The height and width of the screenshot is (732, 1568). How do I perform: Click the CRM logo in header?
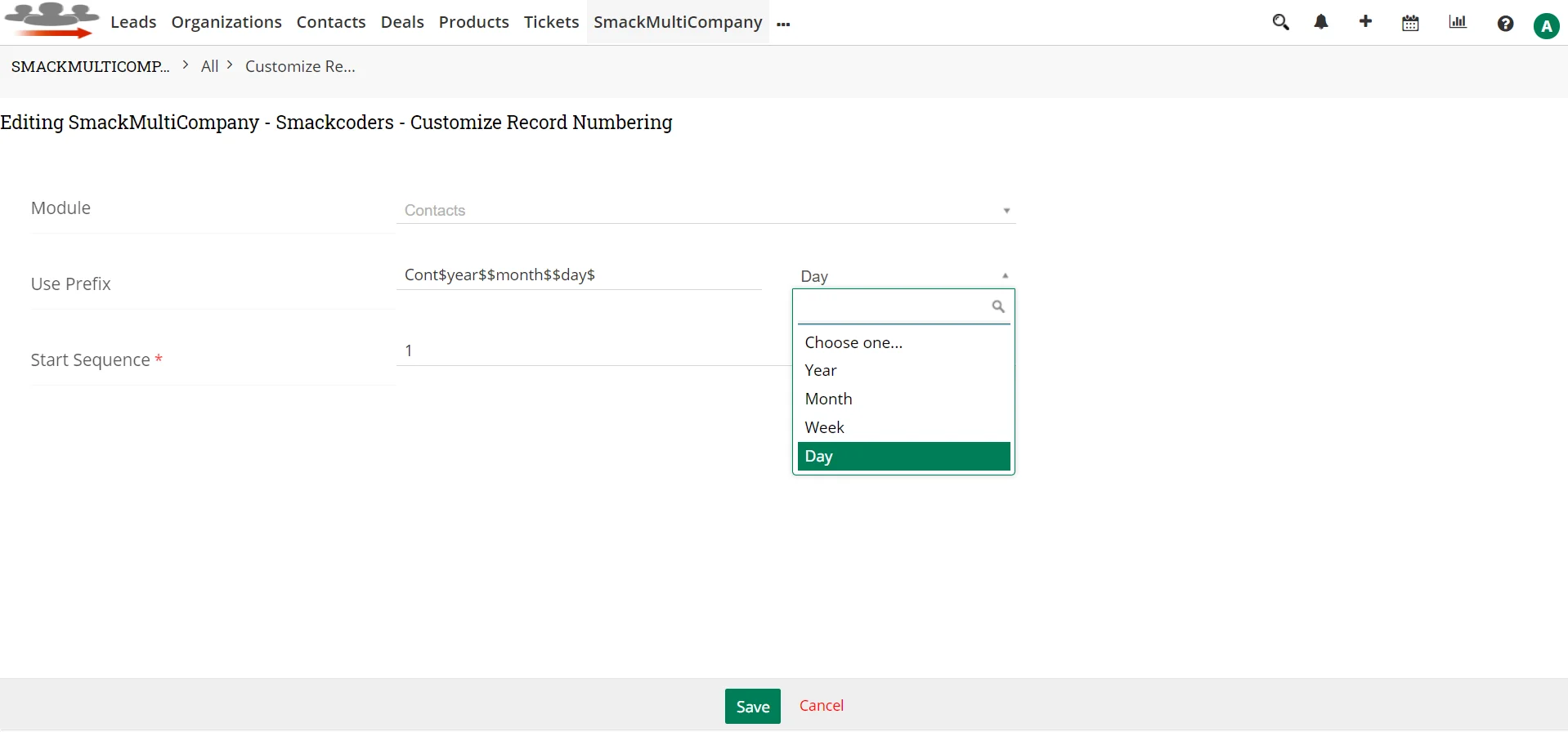[x=52, y=20]
